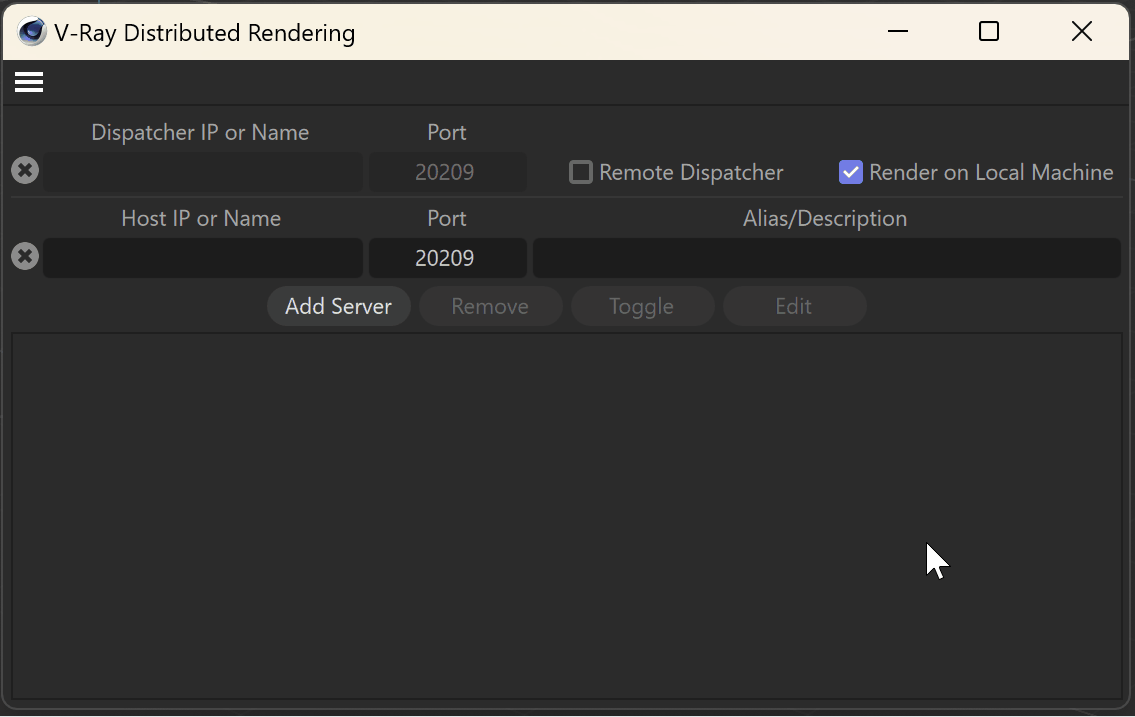Click the Host Port field showing 20209
The height and width of the screenshot is (717, 1135).
coord(447,258)
